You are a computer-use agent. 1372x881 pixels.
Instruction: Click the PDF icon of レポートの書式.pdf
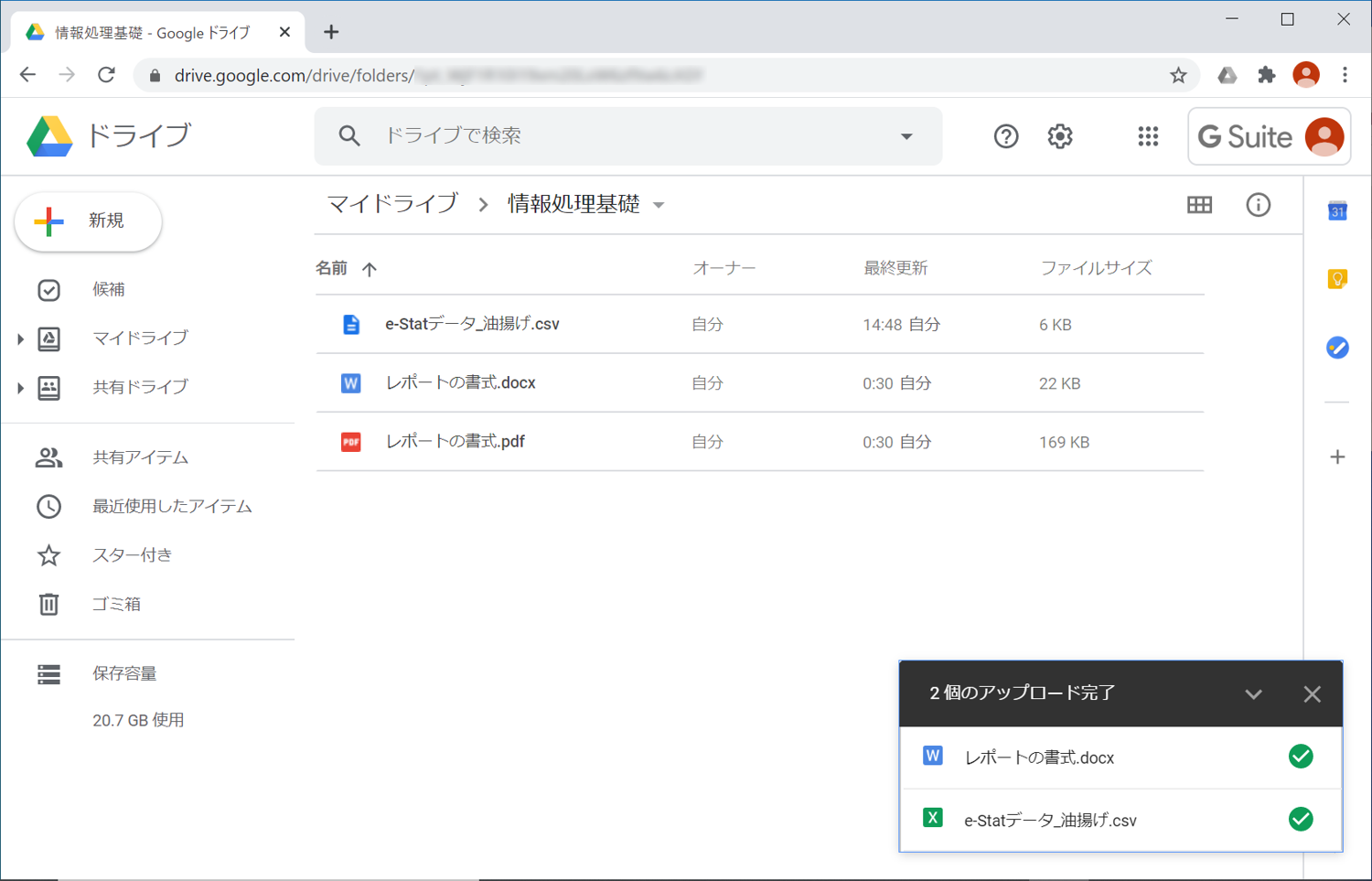(351, 442)
